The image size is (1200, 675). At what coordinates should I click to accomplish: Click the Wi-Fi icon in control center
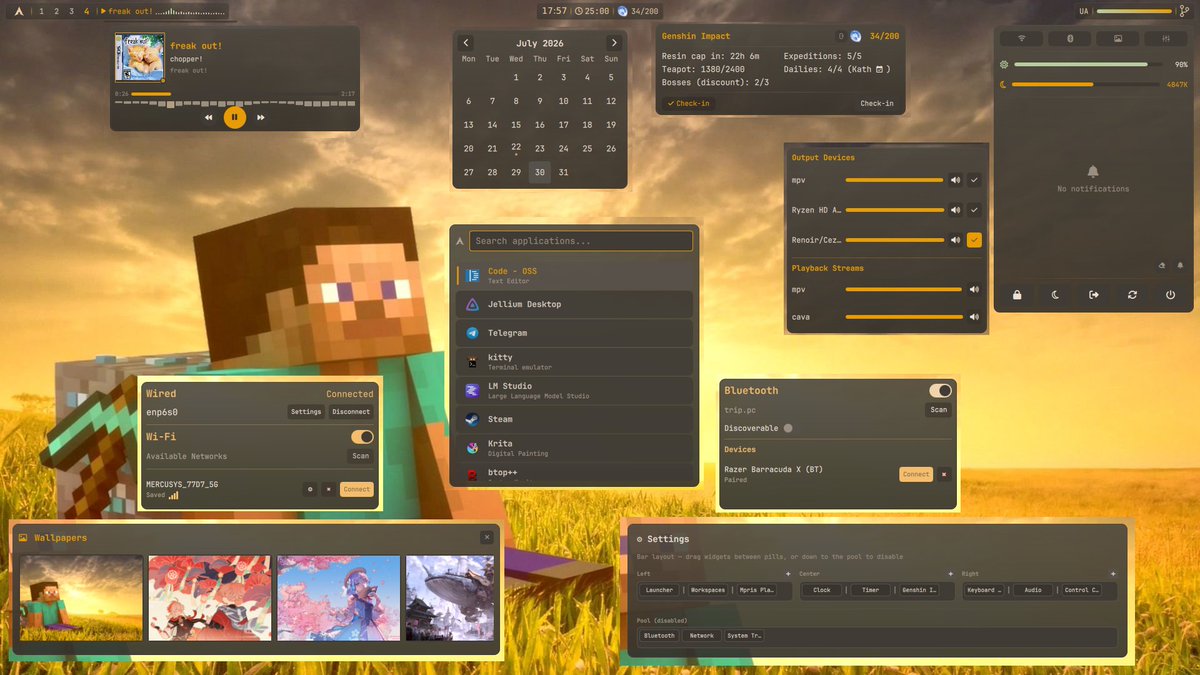pos(1021,38)
